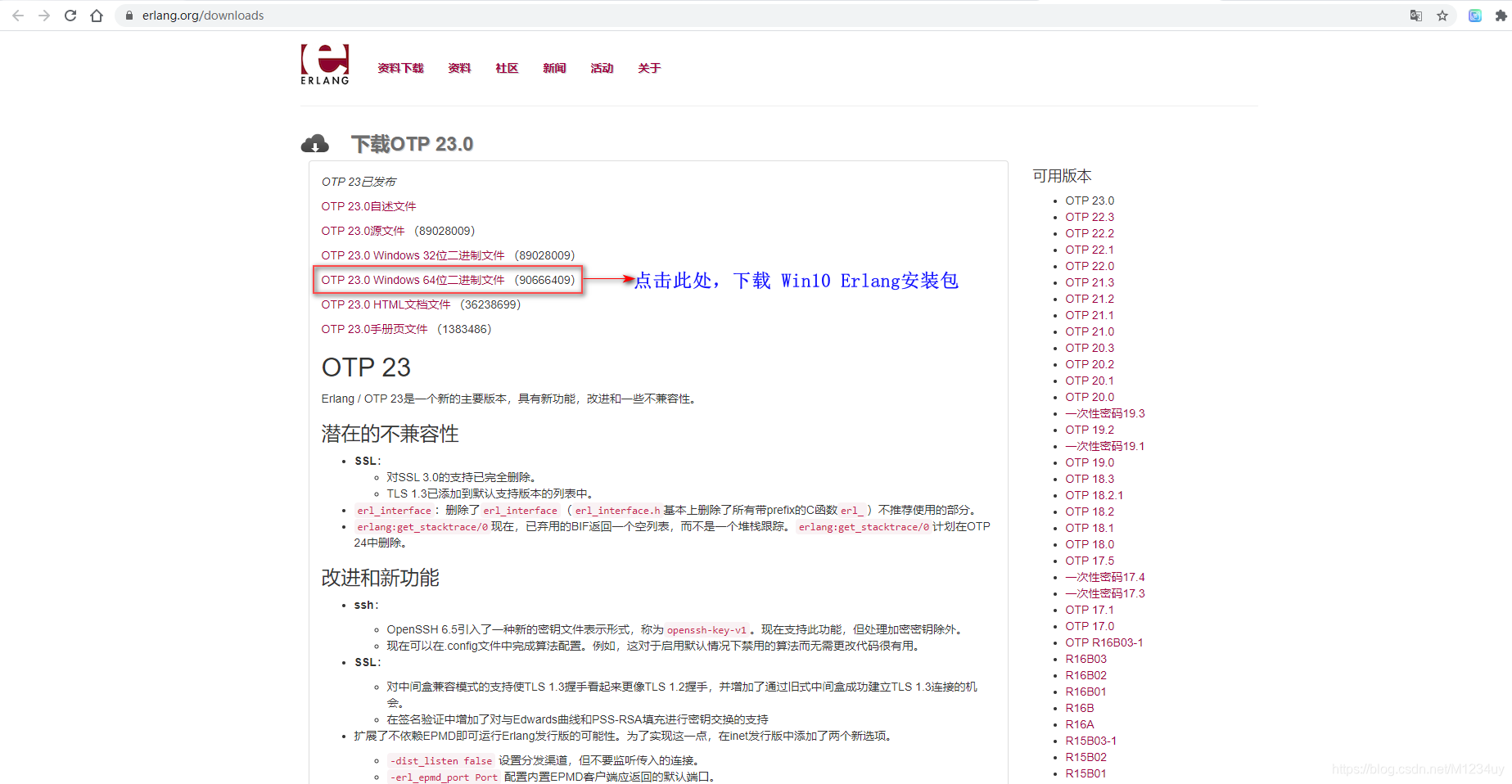Select version OTP 18.0
This screenshot has width=1512, height=784.
[x=1090, y=544]
